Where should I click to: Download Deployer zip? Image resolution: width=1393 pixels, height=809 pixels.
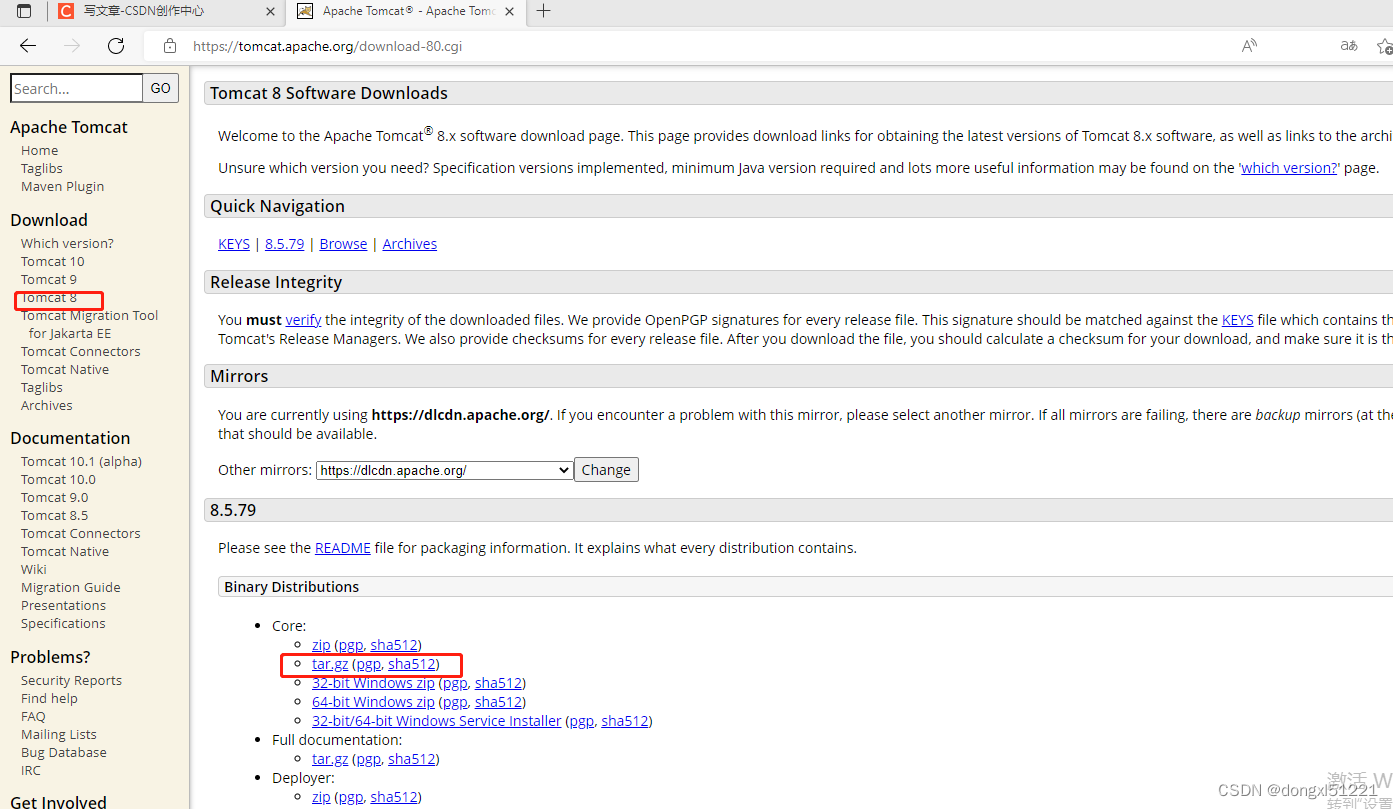point(321,797)
